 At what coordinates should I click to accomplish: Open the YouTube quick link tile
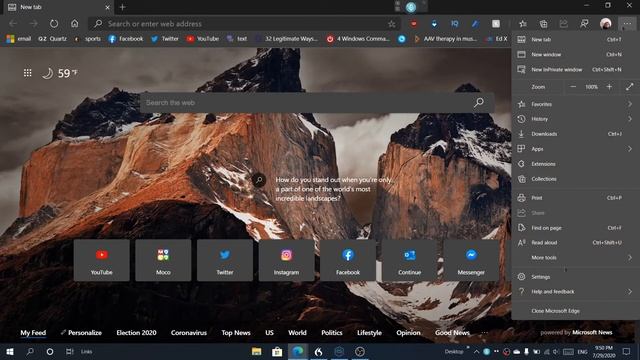102,260
